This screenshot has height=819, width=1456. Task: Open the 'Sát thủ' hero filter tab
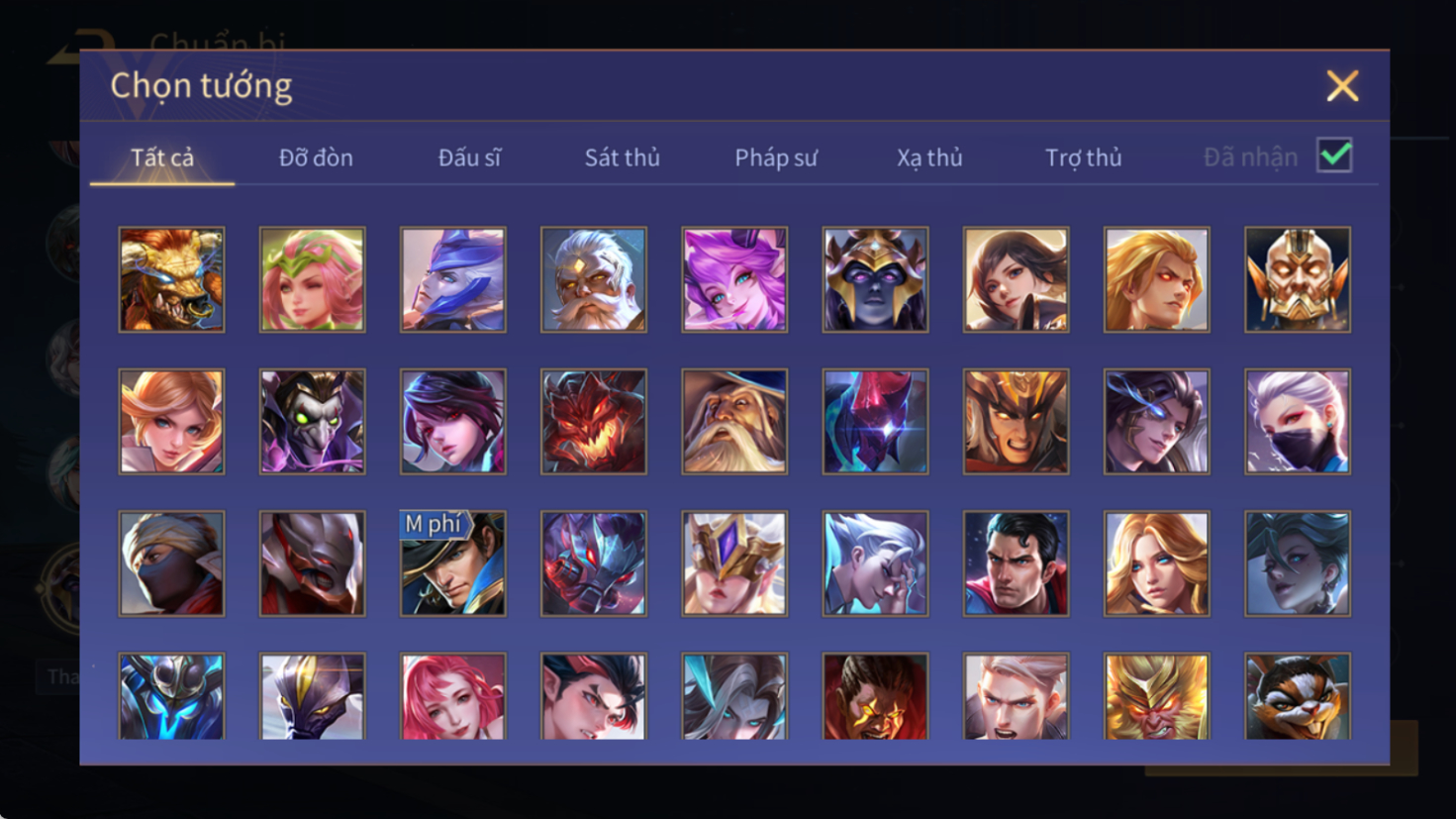[x=622, y=157]
